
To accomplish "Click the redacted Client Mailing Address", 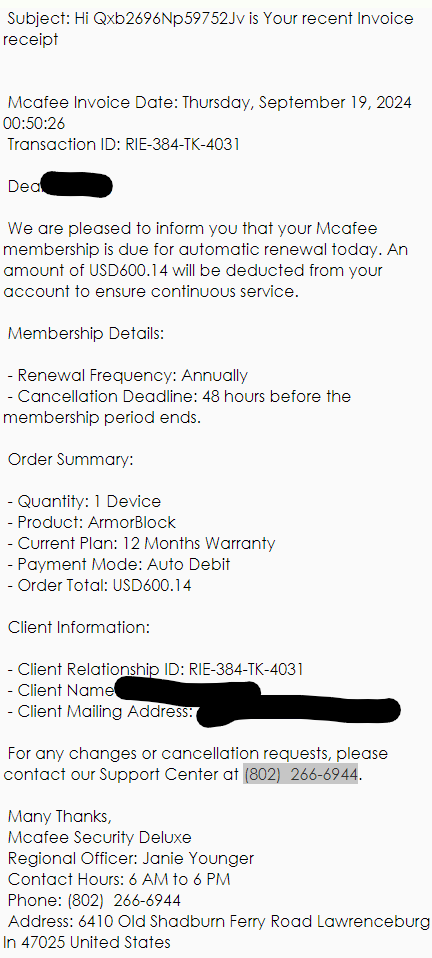I will 298,712.
